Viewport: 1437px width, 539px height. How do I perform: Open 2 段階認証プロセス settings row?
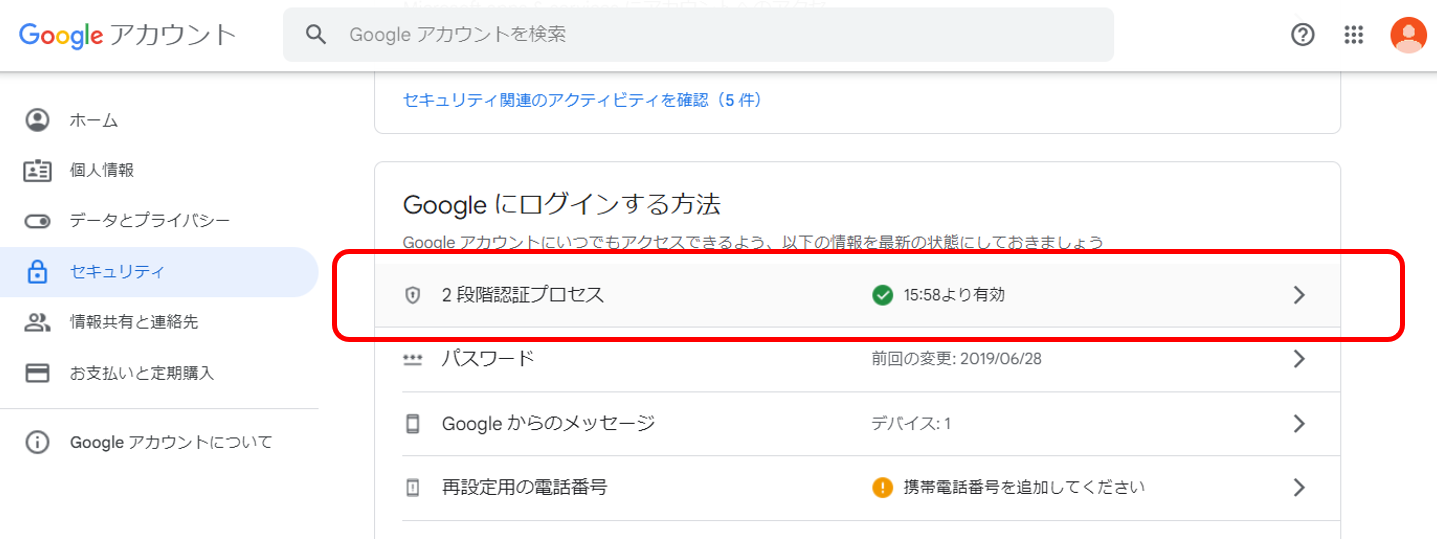coord(857,295)
